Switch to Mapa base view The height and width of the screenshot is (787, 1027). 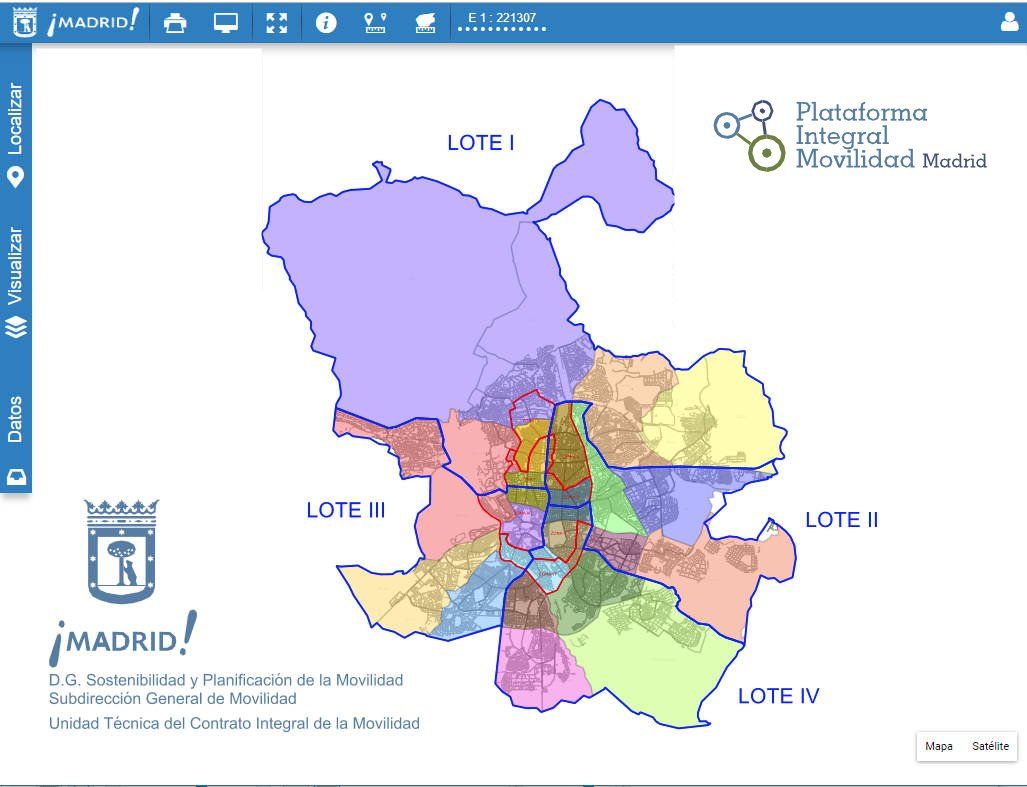(x=938, y=746)
